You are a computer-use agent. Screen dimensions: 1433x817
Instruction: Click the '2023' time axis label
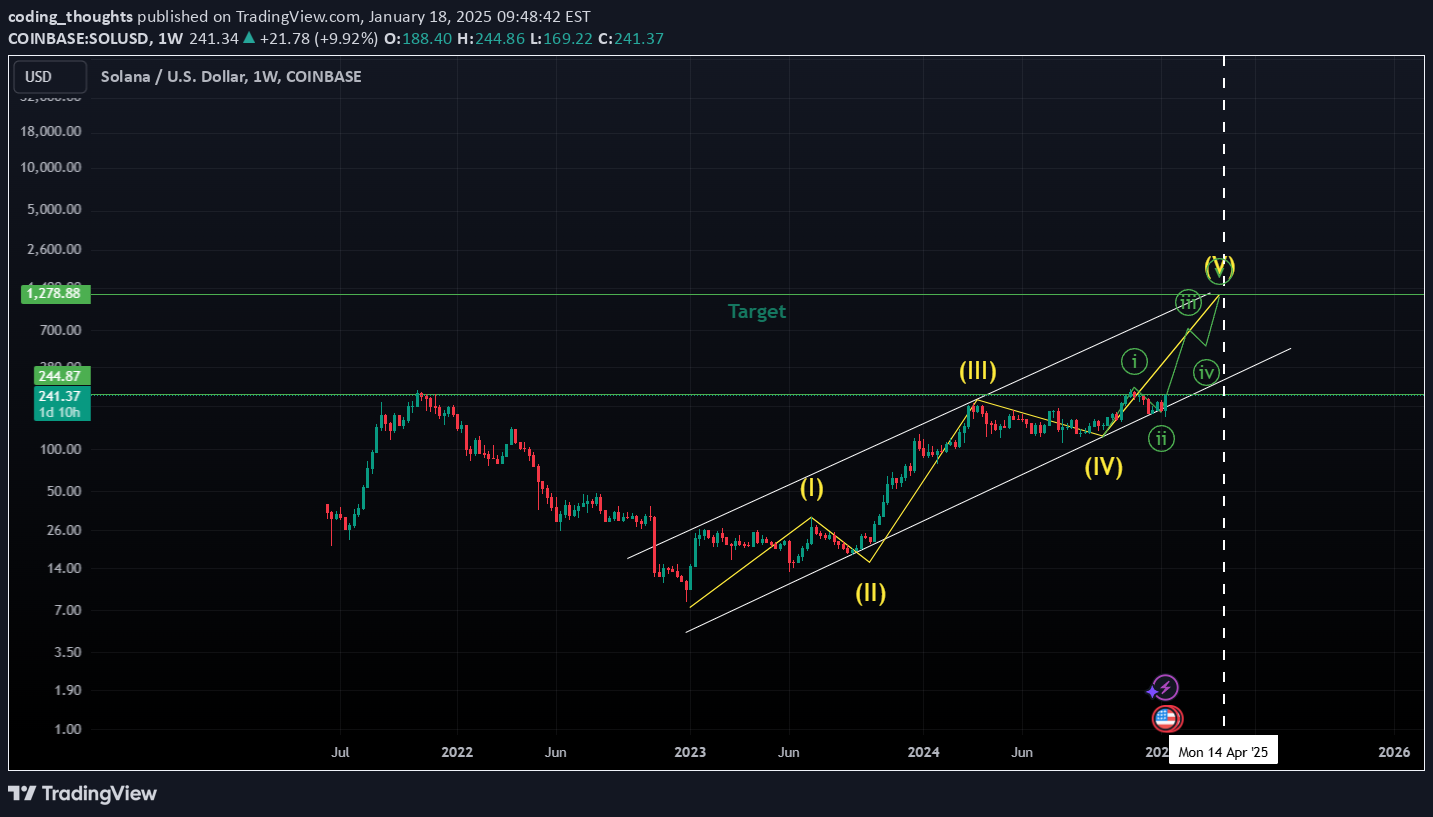[x=690, y=752]
